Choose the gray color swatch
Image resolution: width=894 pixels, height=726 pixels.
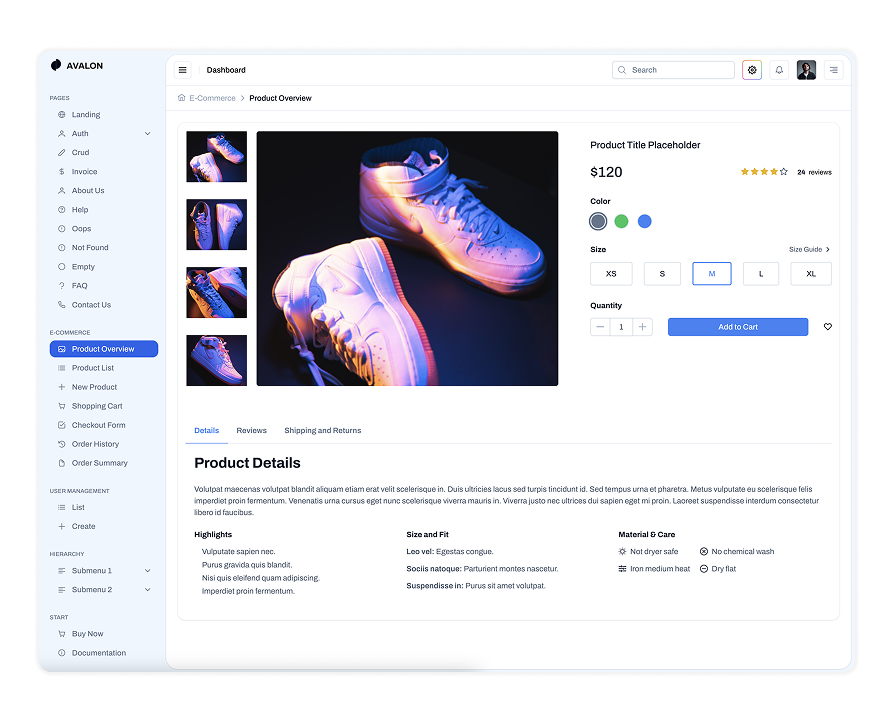(x=598, y=221)
